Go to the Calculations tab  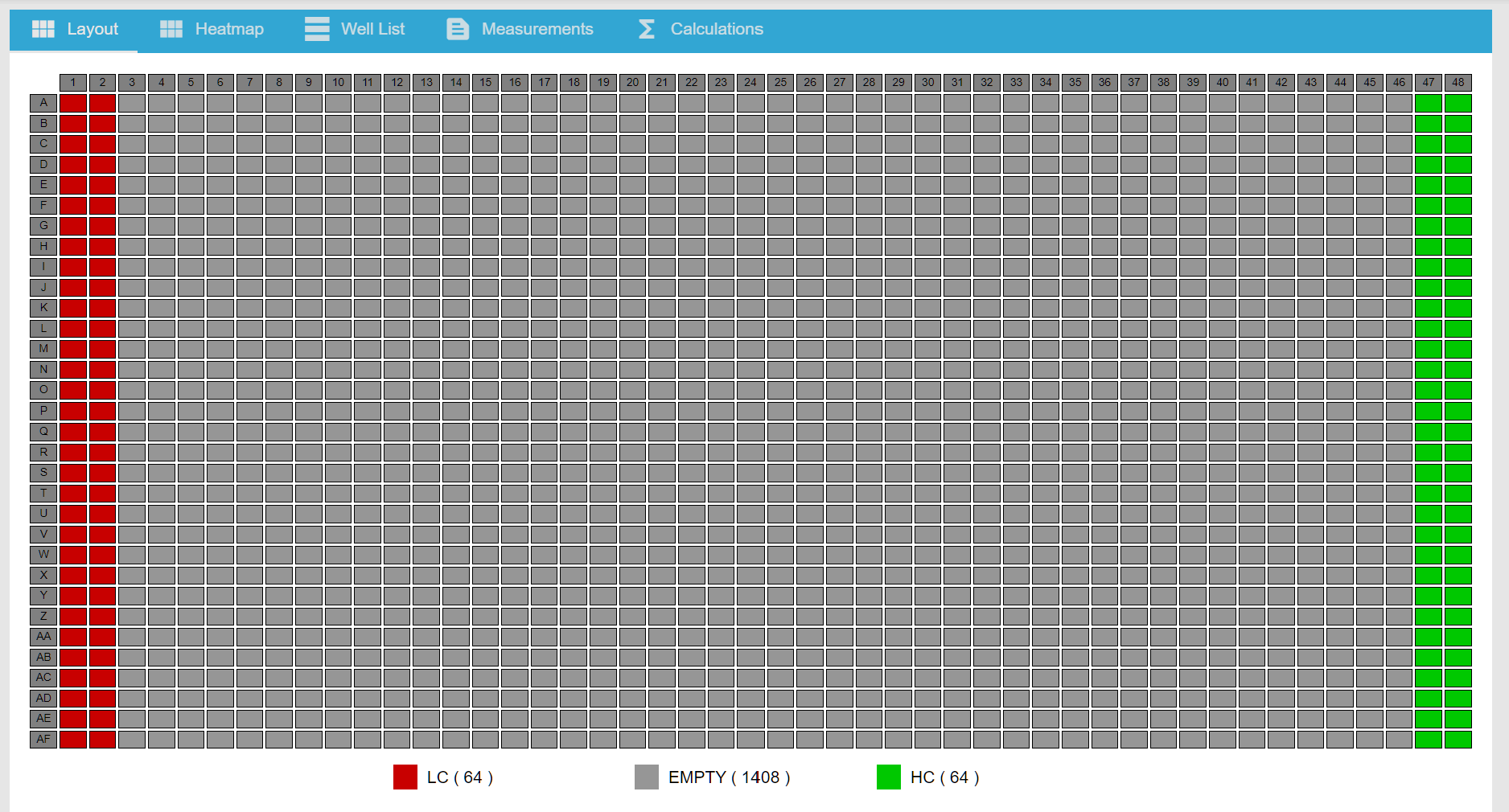pos(716,29)
